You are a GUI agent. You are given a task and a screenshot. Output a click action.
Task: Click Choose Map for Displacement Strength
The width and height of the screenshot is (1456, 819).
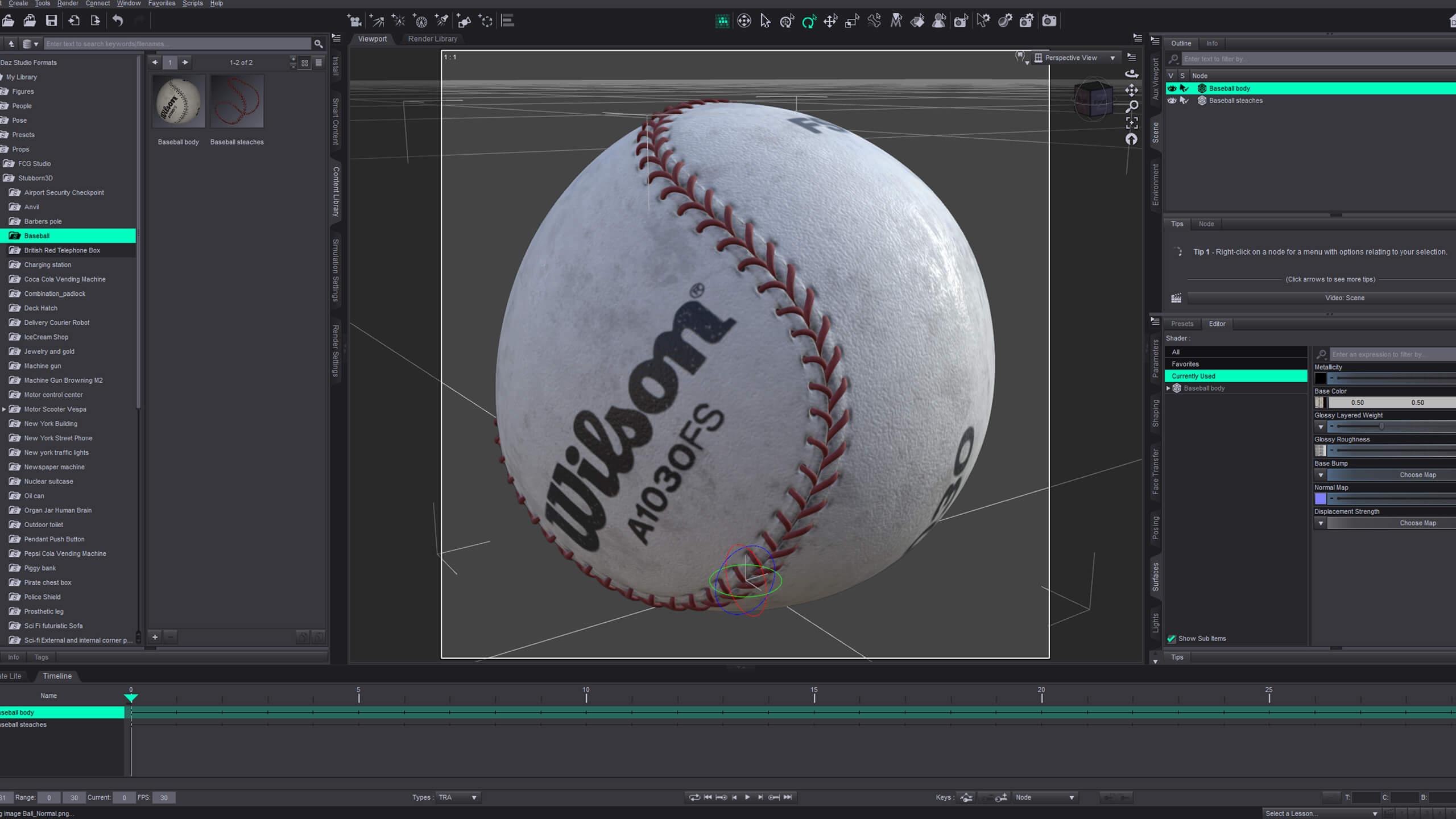[1417, 523]
